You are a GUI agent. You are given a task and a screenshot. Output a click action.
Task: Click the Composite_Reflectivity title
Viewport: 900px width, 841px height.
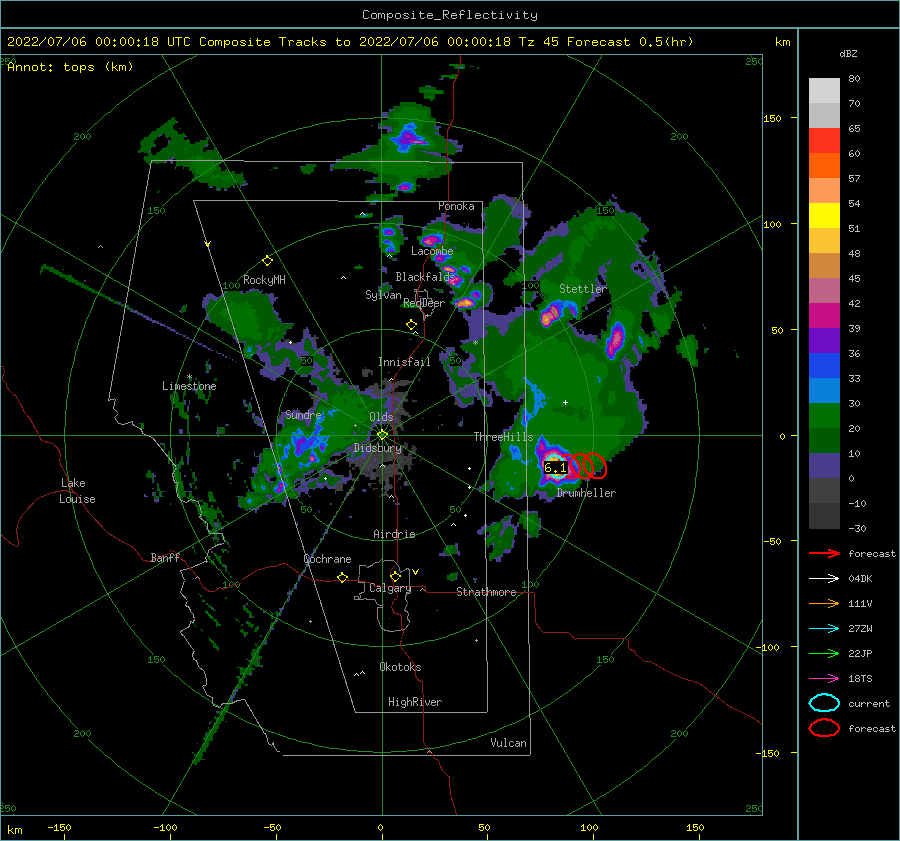coord(449,15)
